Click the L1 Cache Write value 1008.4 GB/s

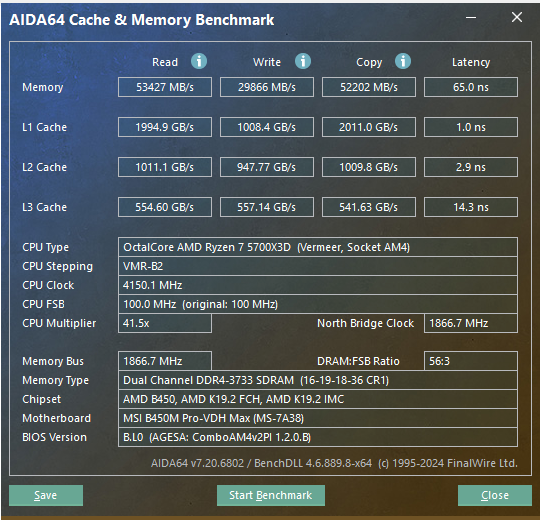coord(267,127)
